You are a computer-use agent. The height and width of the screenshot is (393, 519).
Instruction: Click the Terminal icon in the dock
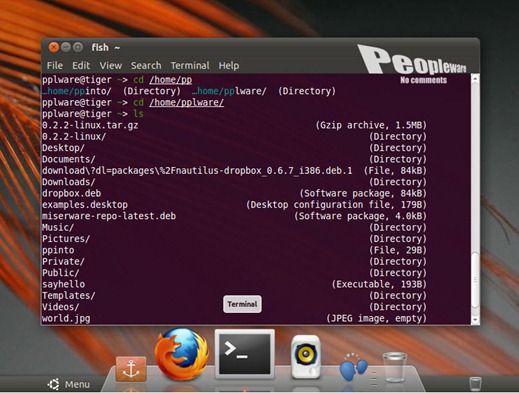pyautogui.click(x=245, y=354)
